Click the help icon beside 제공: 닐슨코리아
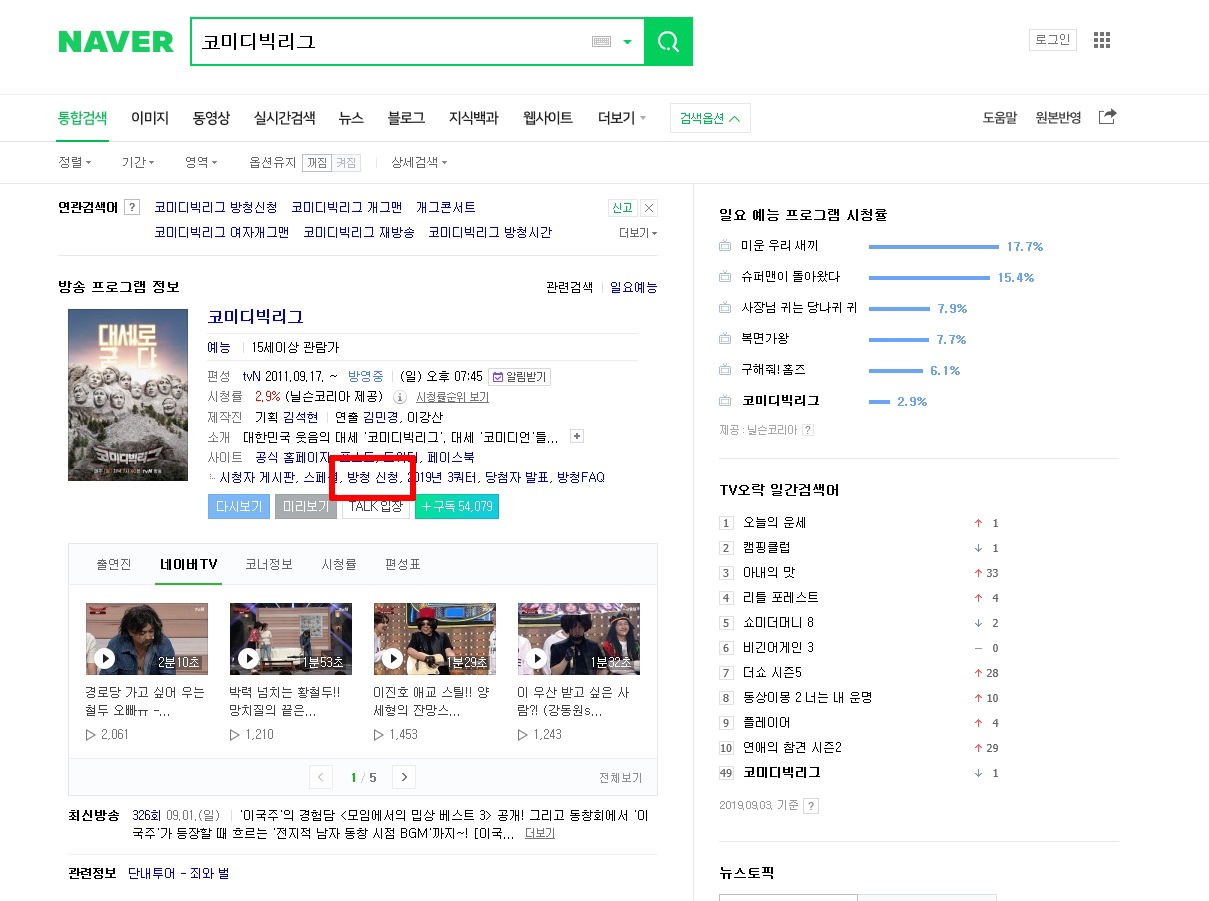 point(808,430)
